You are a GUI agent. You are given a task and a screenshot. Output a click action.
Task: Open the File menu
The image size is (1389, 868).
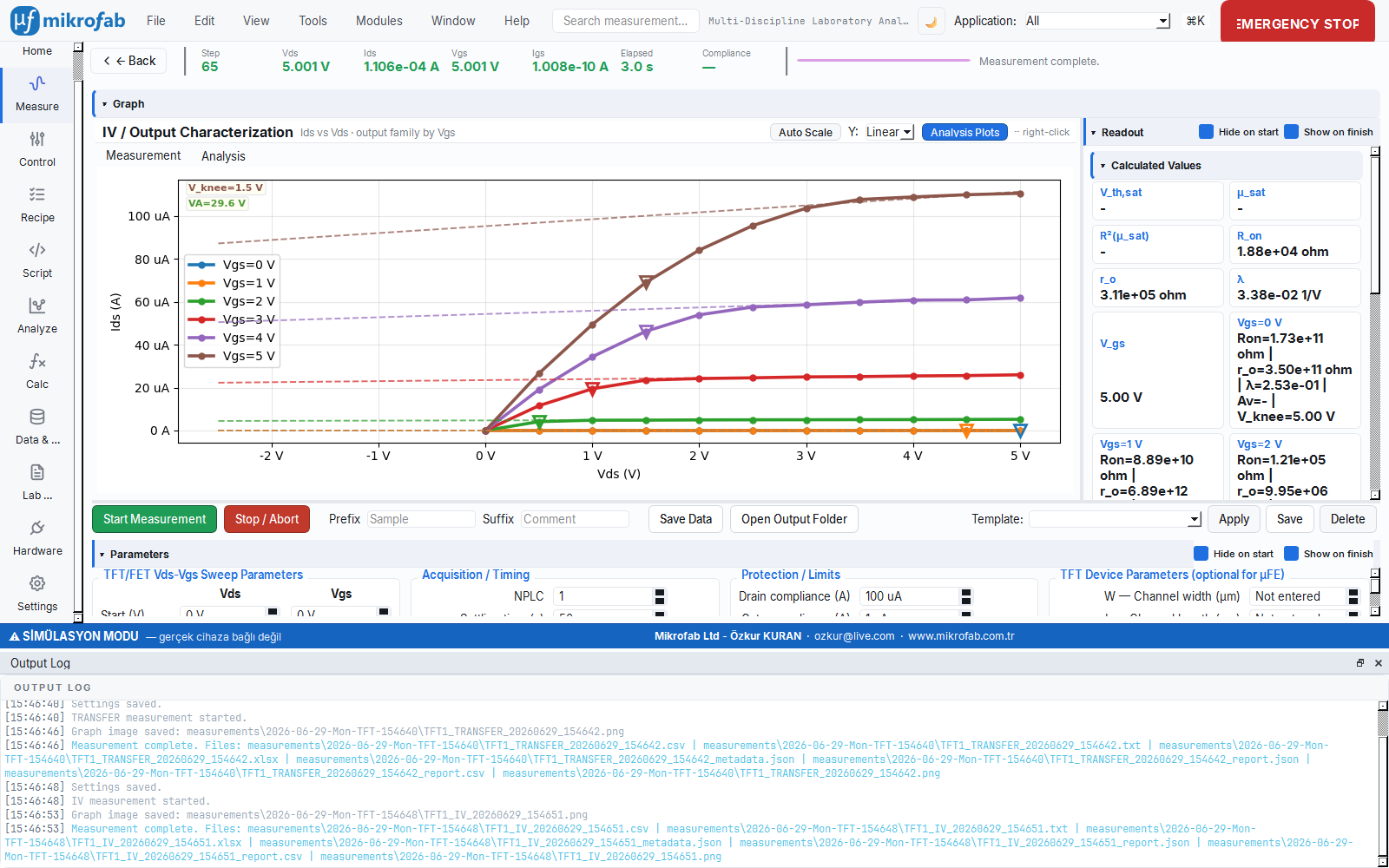point(156,21)
